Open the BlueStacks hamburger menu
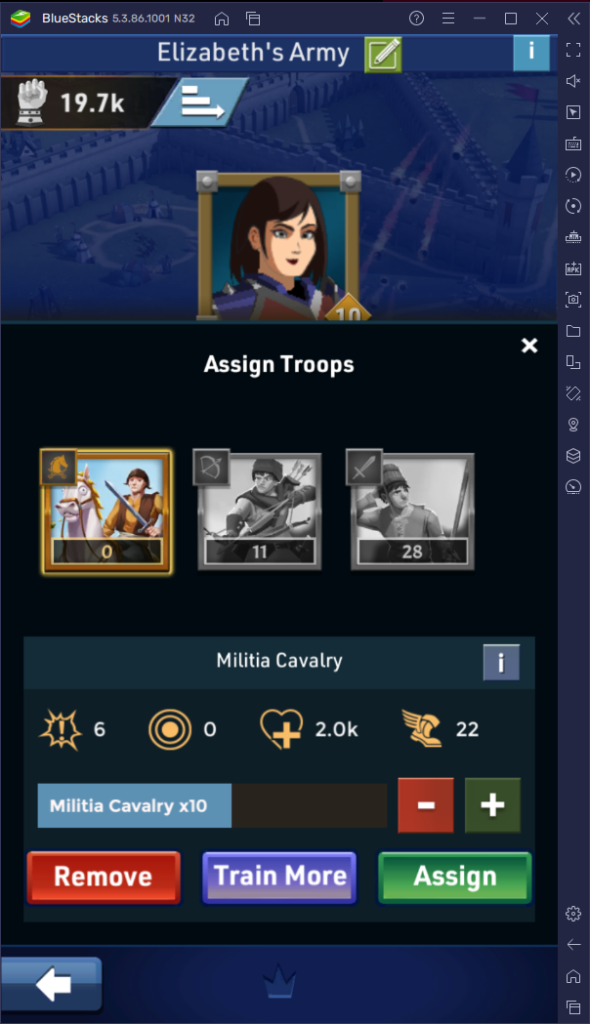This screenshot has height=1024, width=590. [x=448, y=18]
